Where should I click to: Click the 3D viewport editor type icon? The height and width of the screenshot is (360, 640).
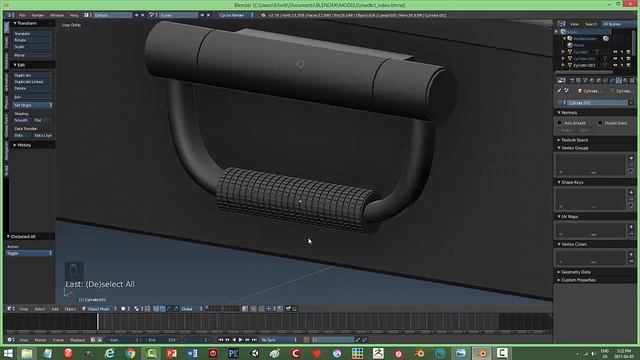click(x=10, y=309)
